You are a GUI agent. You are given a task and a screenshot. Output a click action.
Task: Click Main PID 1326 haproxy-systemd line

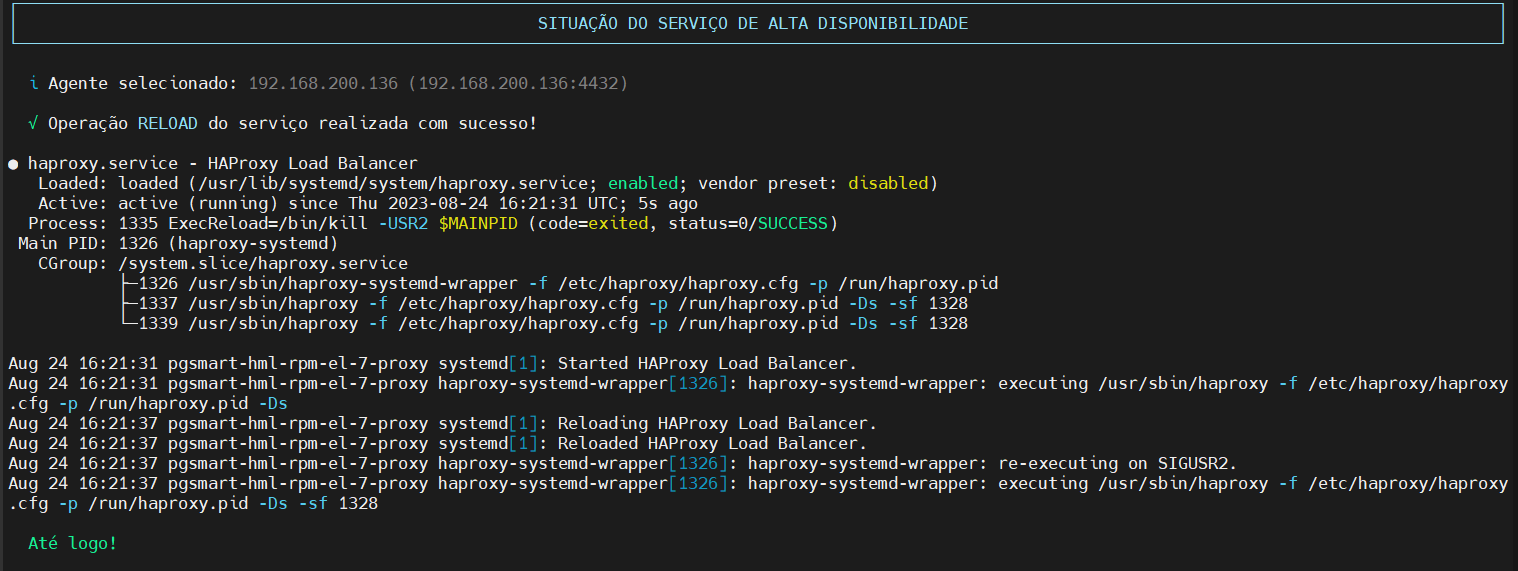[178, 243]
